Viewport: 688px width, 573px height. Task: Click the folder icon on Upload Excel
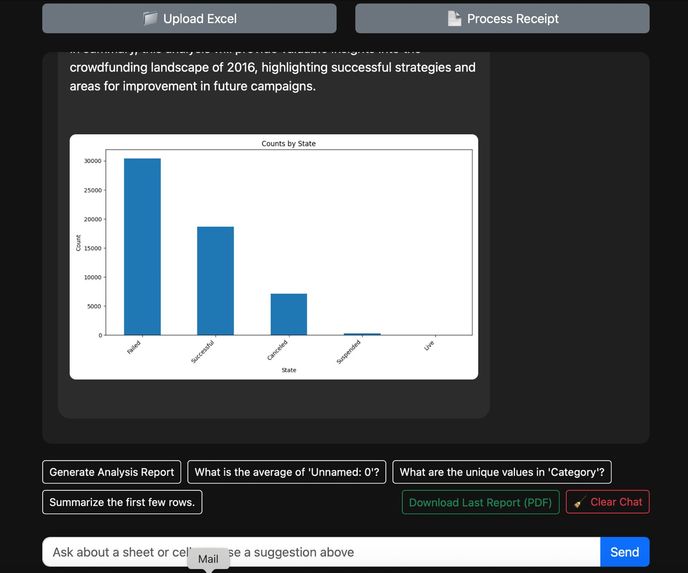[x=150, y=18]
